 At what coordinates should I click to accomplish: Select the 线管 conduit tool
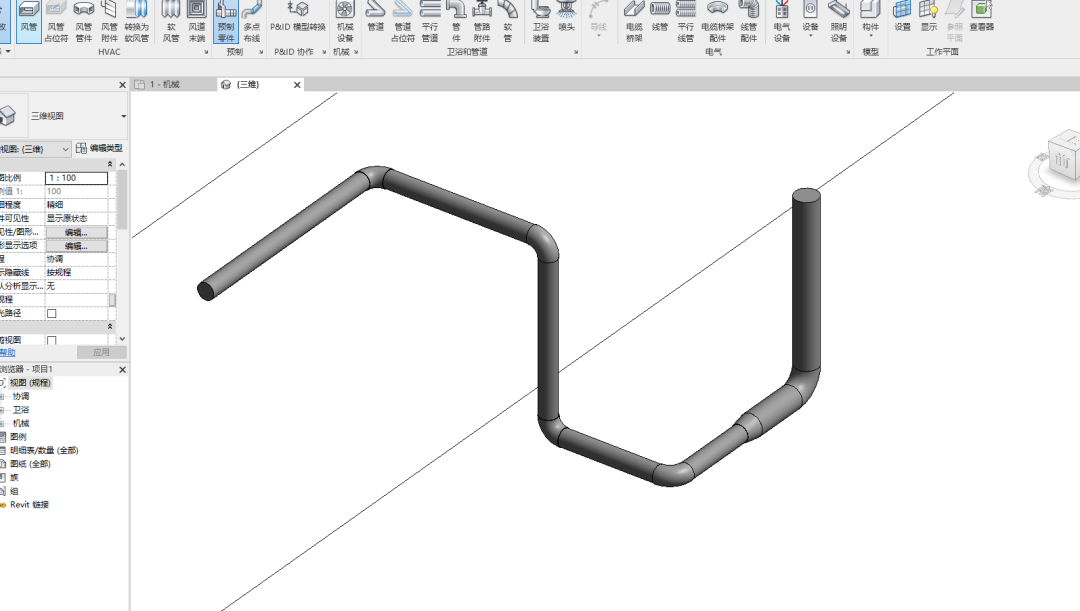point(660,17)
